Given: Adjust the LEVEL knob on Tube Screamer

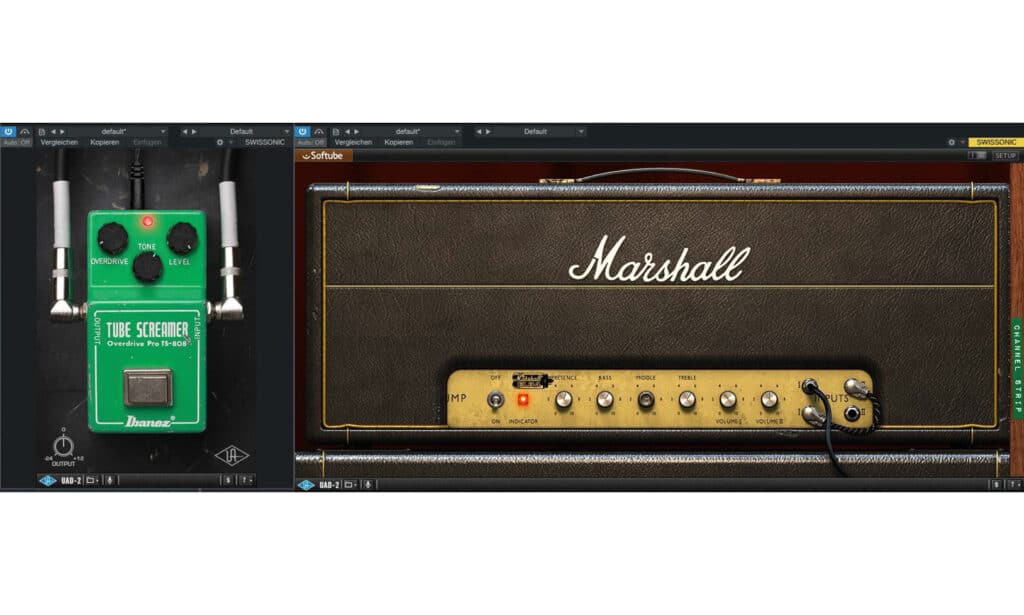Looking at the screenshot, I should click(182, 238).
